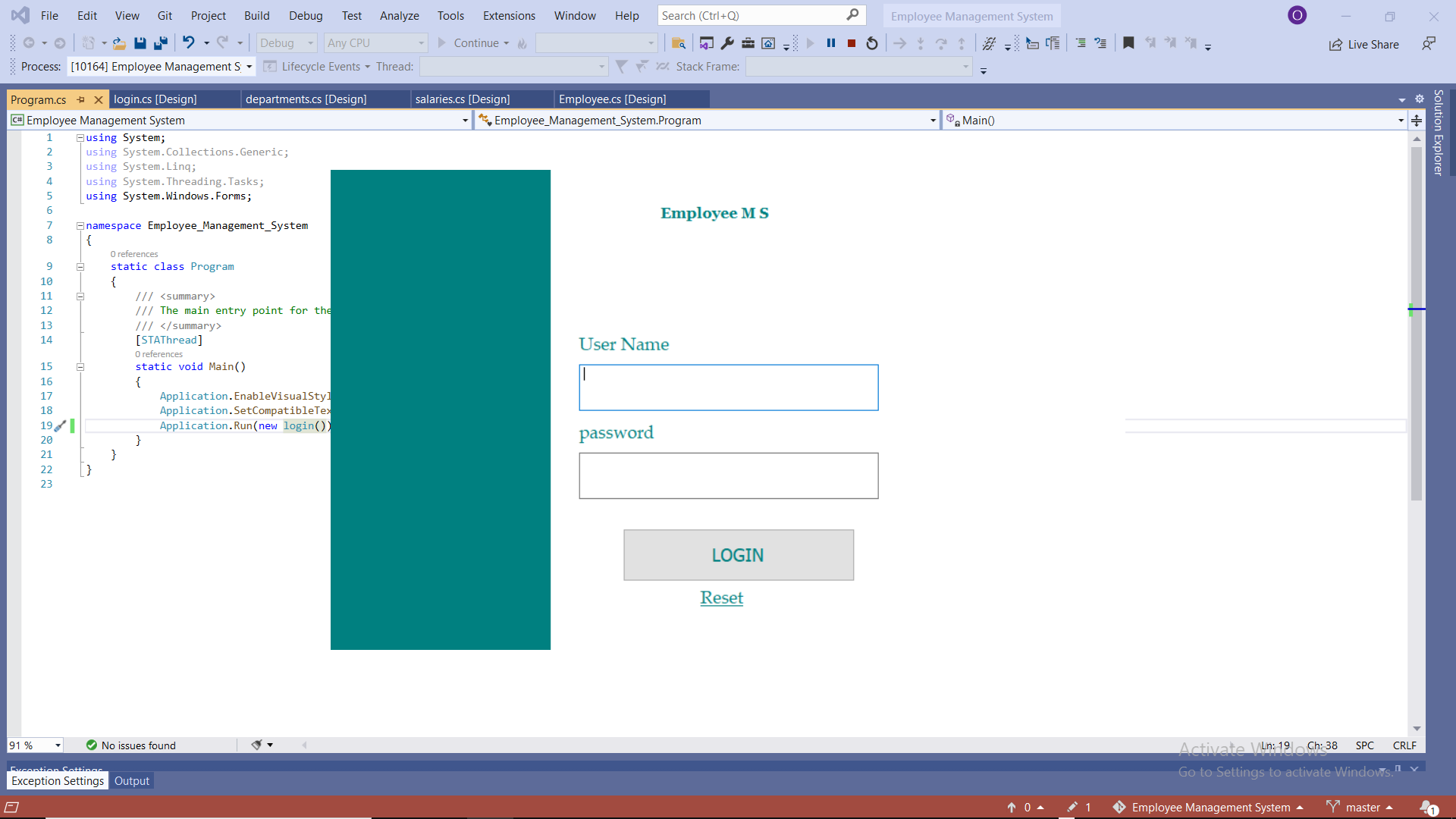Image resolution: width=1456 pixels, height=819 pixels.
Task: Click the password input field
Action: tap(728, 475)
